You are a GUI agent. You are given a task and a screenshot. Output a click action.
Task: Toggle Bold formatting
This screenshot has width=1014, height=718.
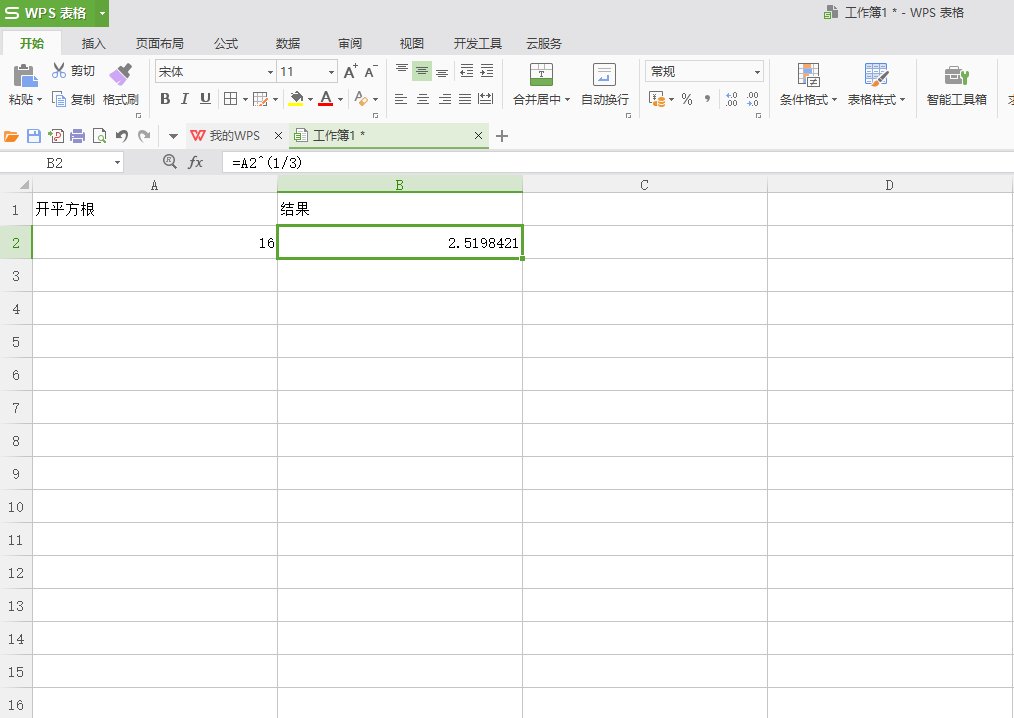165,99
